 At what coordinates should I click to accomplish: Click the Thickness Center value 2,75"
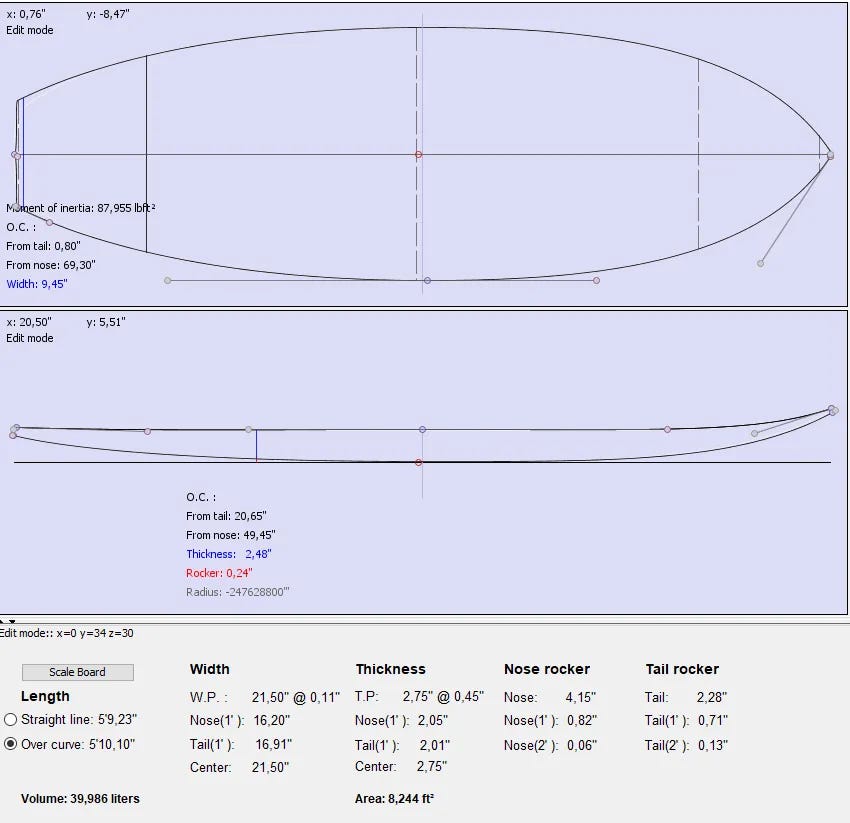coord(432,767)
